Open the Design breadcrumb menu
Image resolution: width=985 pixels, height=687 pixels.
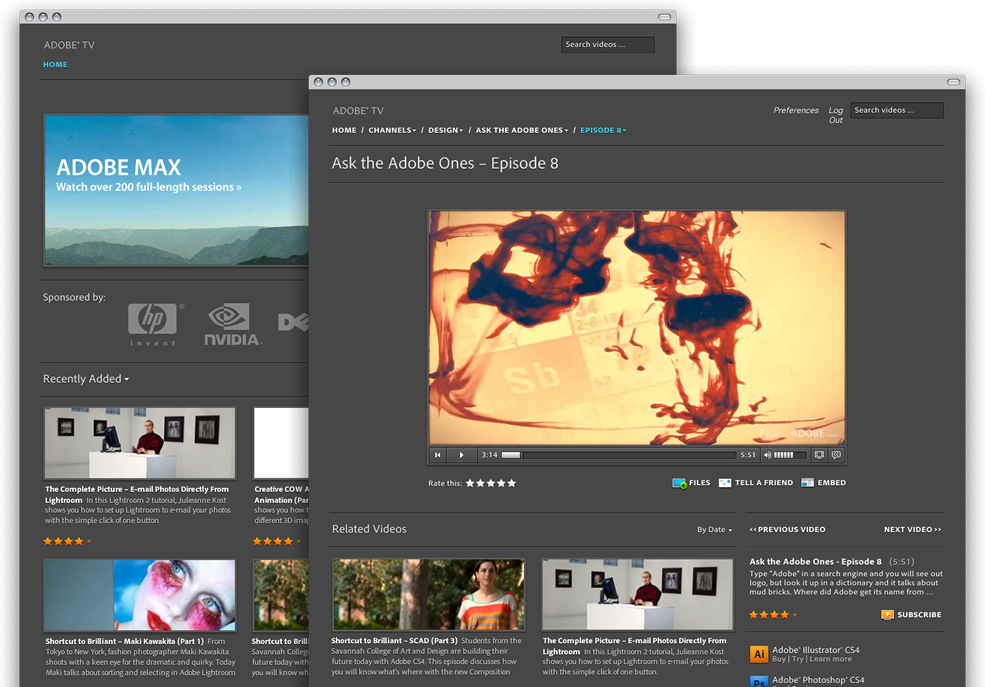(446, 130)
